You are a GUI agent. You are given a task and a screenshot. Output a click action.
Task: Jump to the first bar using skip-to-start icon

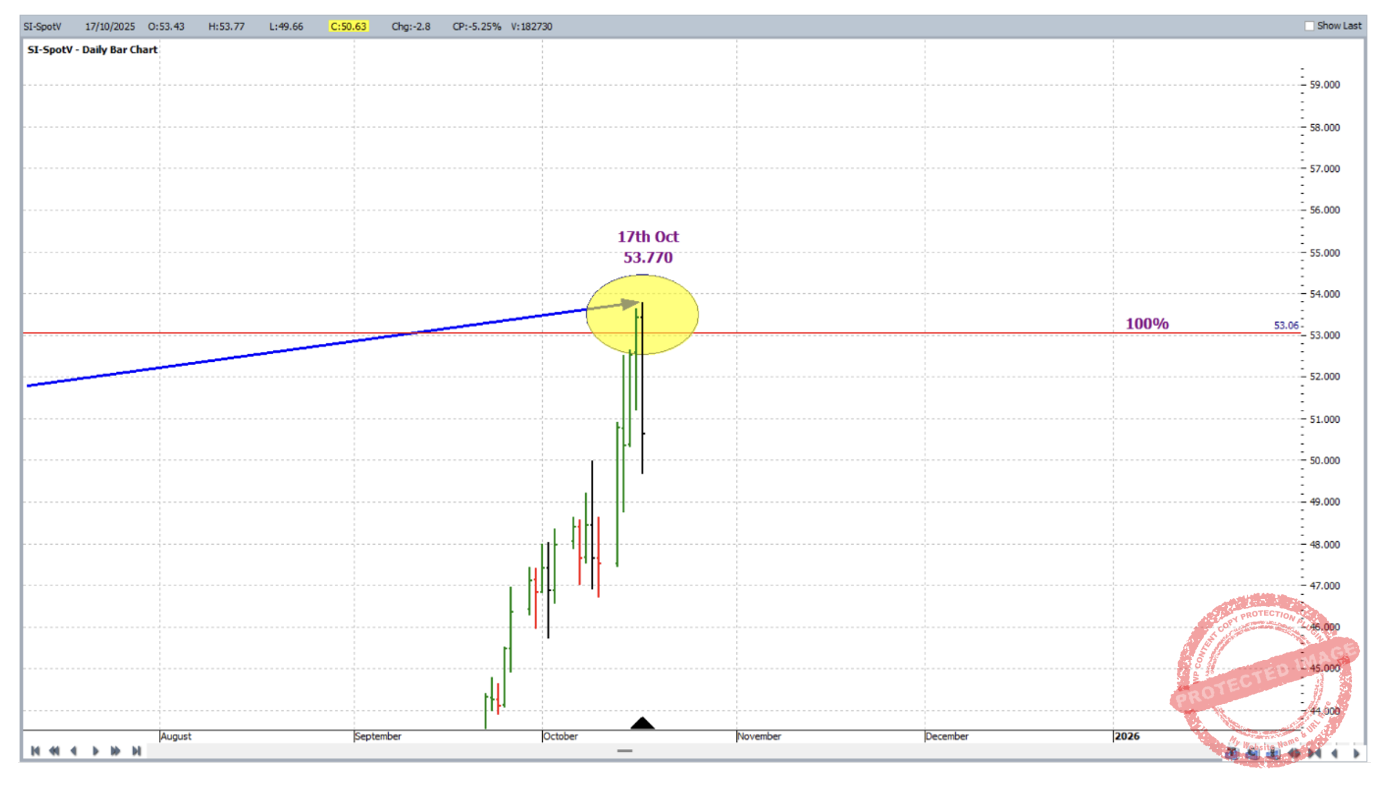35,751
